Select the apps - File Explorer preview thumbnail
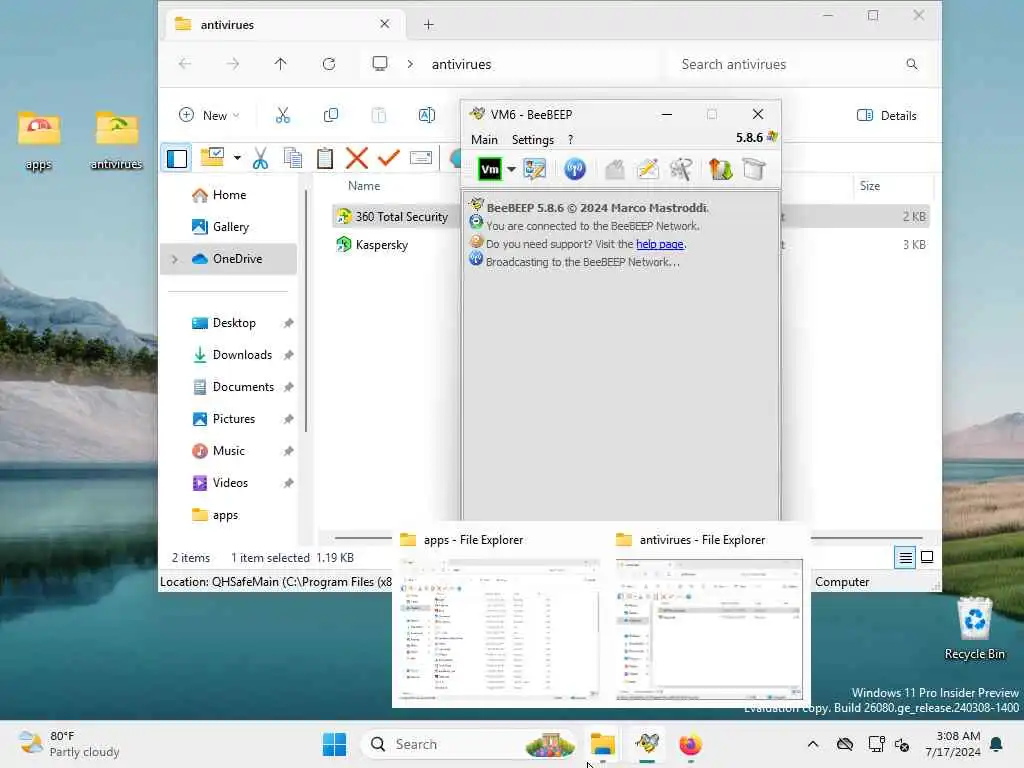This screenshot has width=1024, height=768. coord(500,629)
